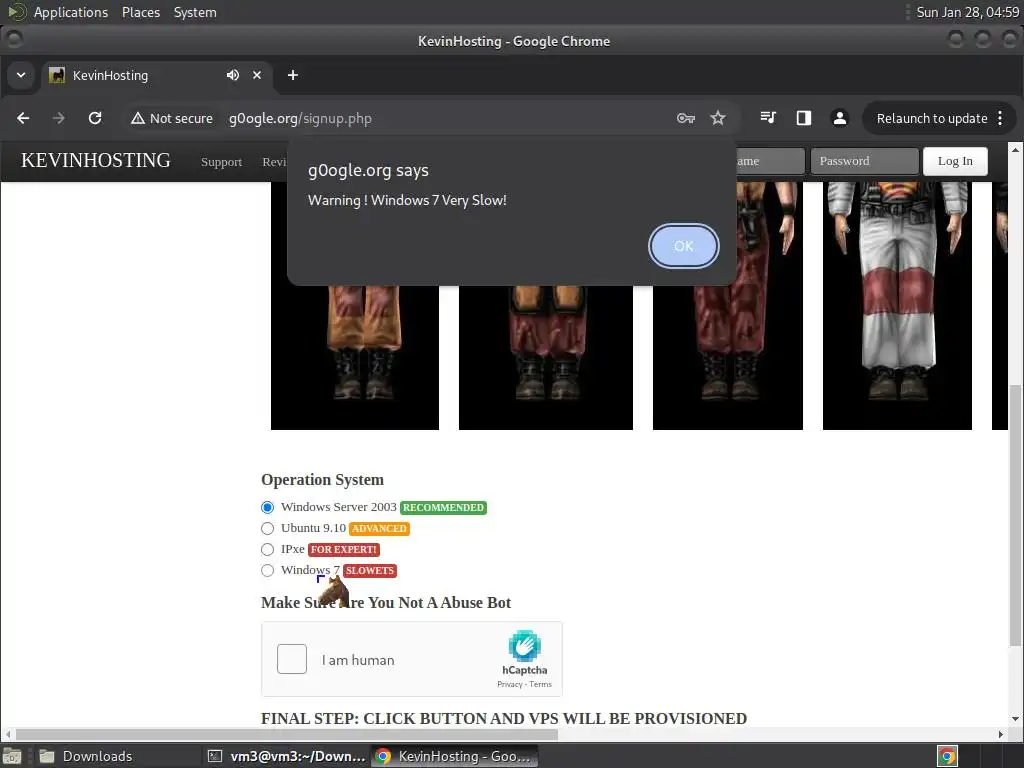Click the vertical page scrollbar thumb
This screenshot has width=1024, height=768.
pos(1015,516)
